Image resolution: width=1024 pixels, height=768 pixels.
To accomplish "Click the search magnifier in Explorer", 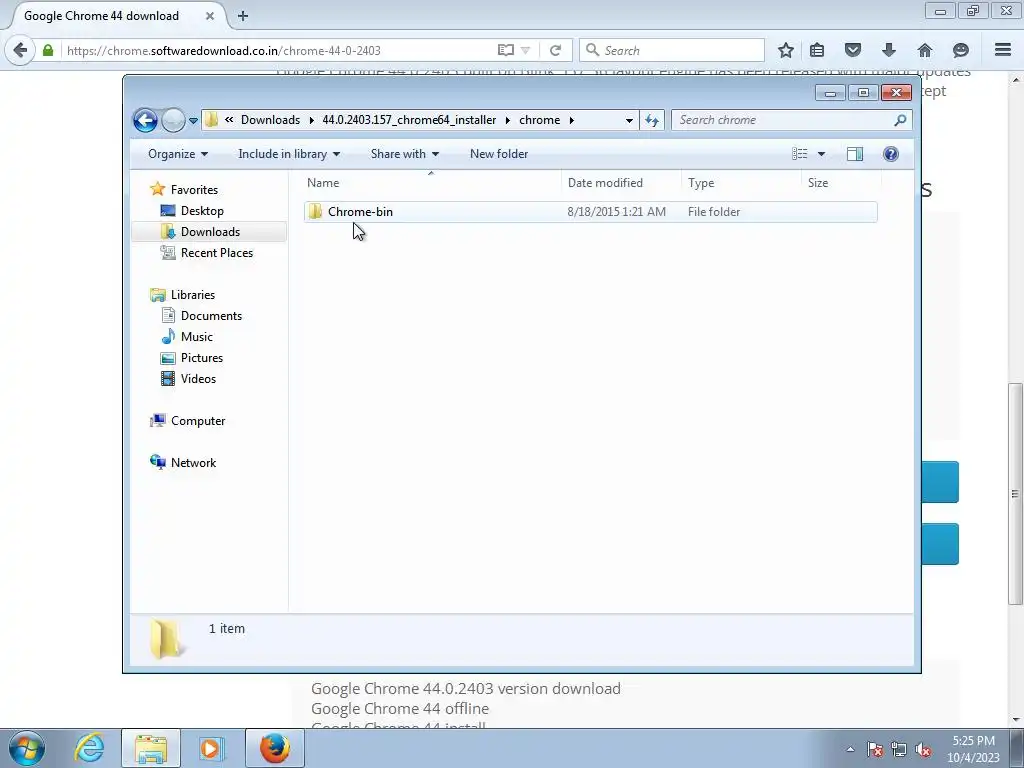I will (901, 120).
